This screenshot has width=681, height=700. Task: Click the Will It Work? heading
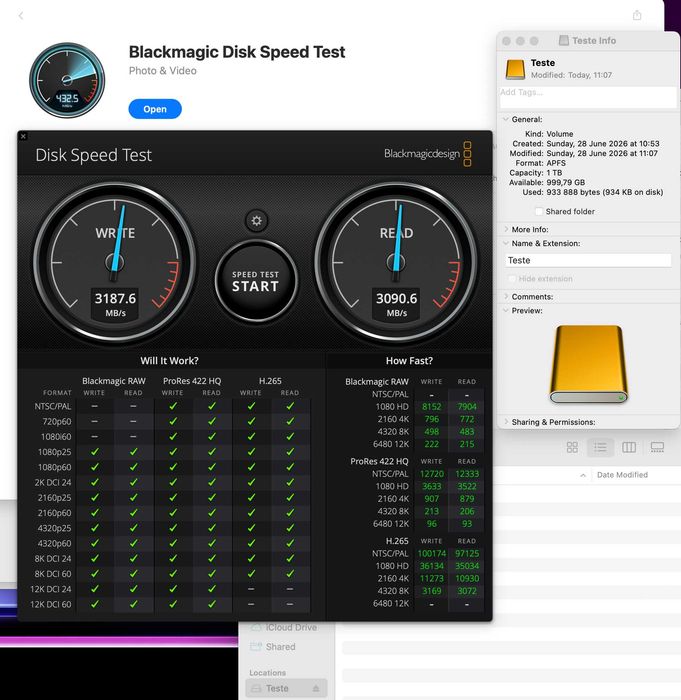point(169,361)
